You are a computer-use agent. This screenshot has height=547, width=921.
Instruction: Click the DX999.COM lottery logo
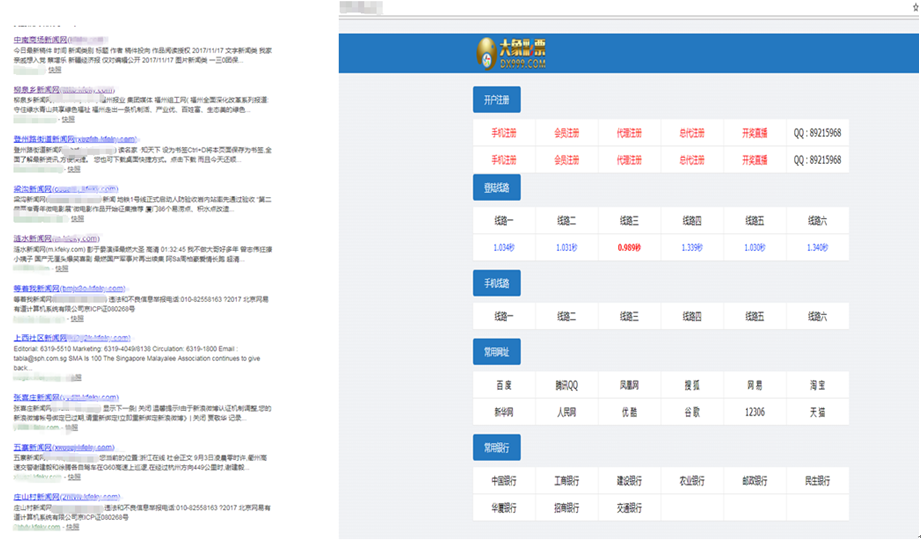[511, 53]
